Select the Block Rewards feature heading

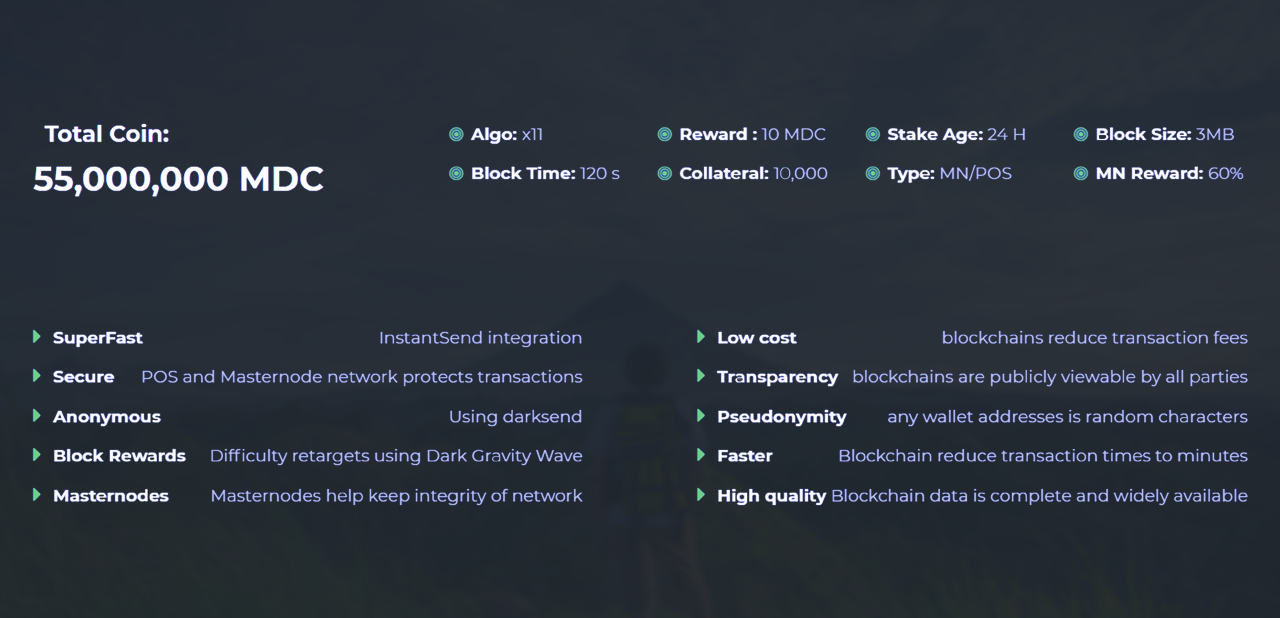[119, 456]
